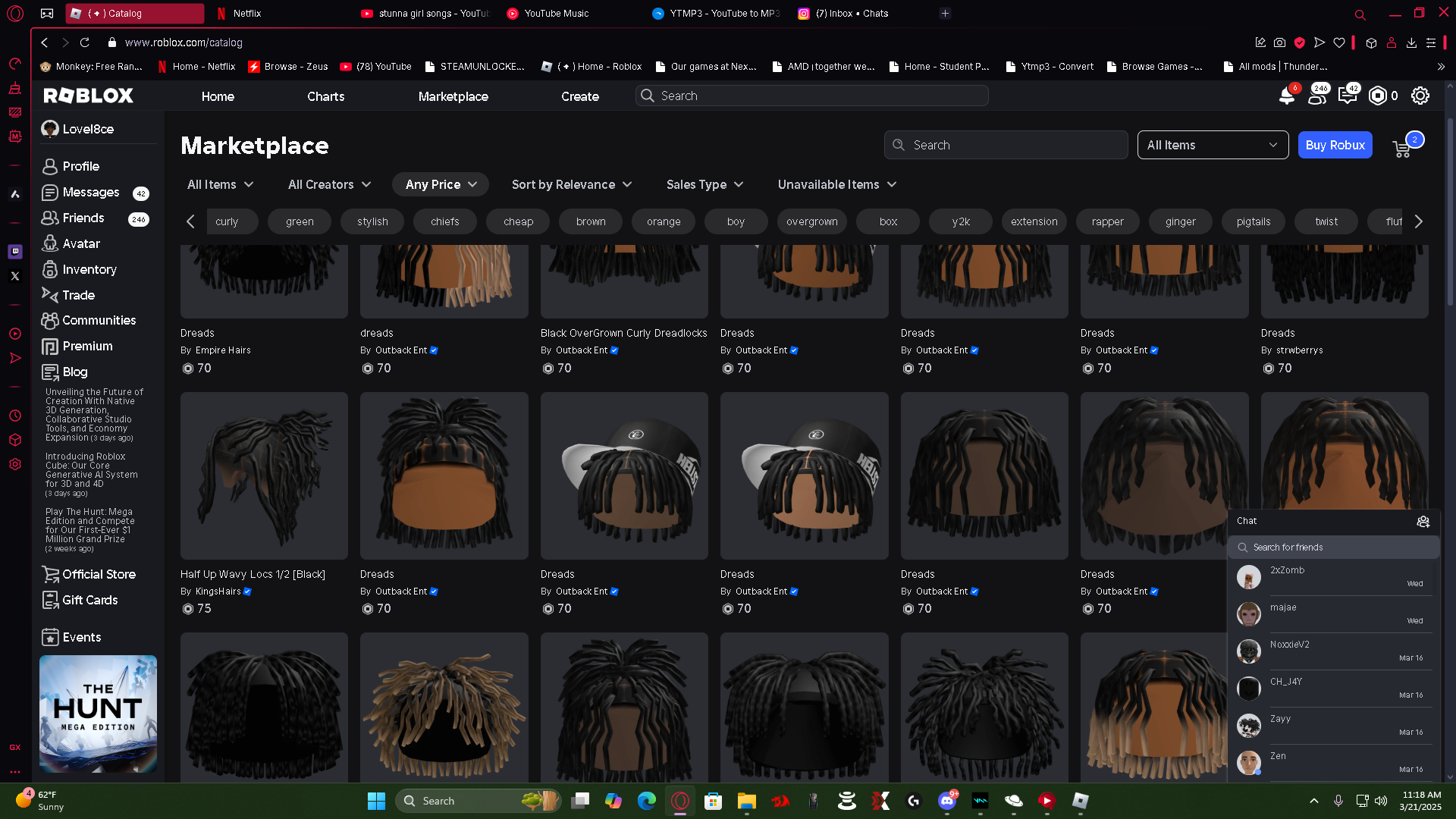Open the friend requests header icon
Viewport: 1456px width, 819px height.
(x=1317, y=96)
